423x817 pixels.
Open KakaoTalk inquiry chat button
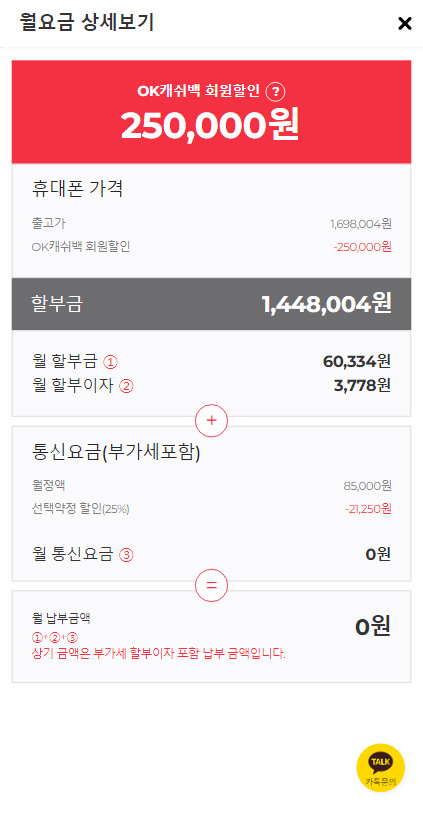pos(380,768)
